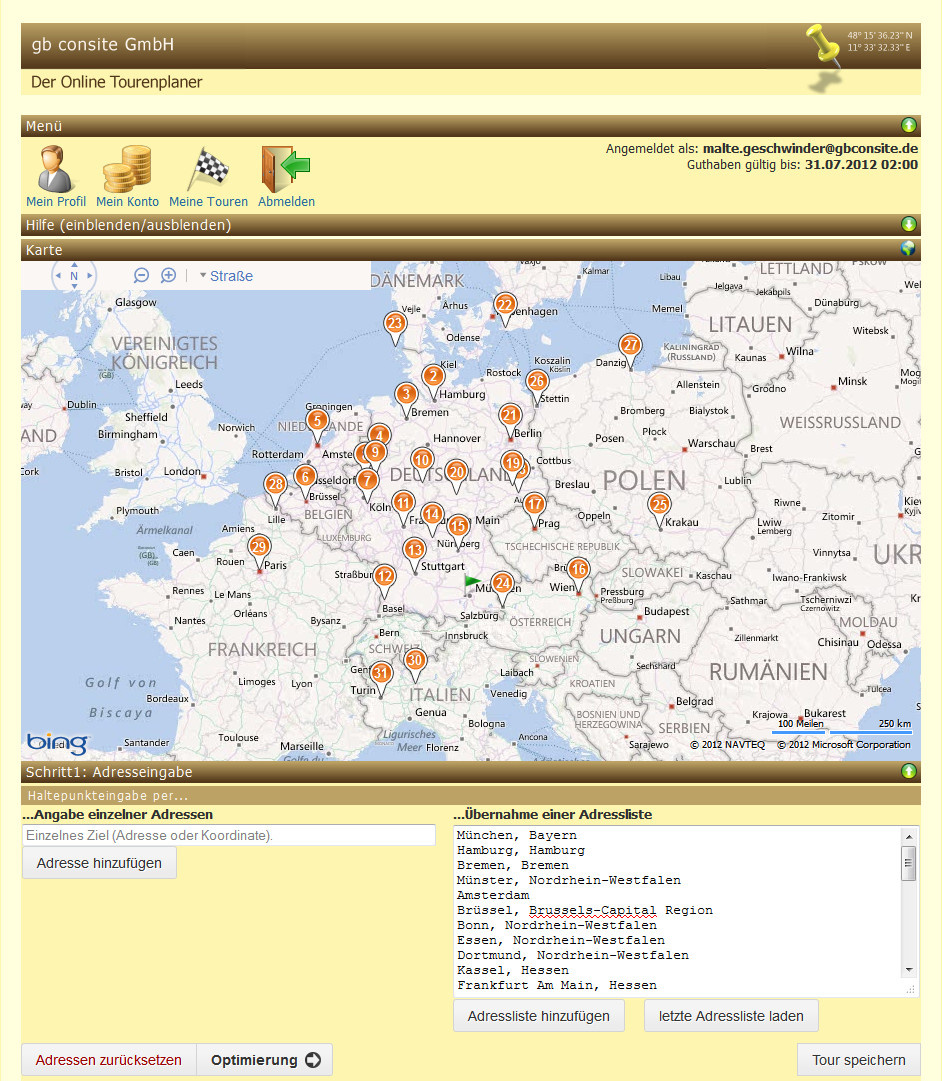Click in the Einzelnes Ziel address field

coord(229,835)
